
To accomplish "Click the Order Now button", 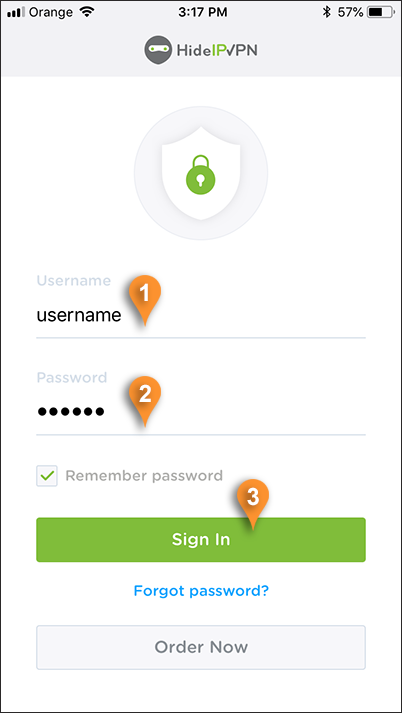I will tap(201, 647).
